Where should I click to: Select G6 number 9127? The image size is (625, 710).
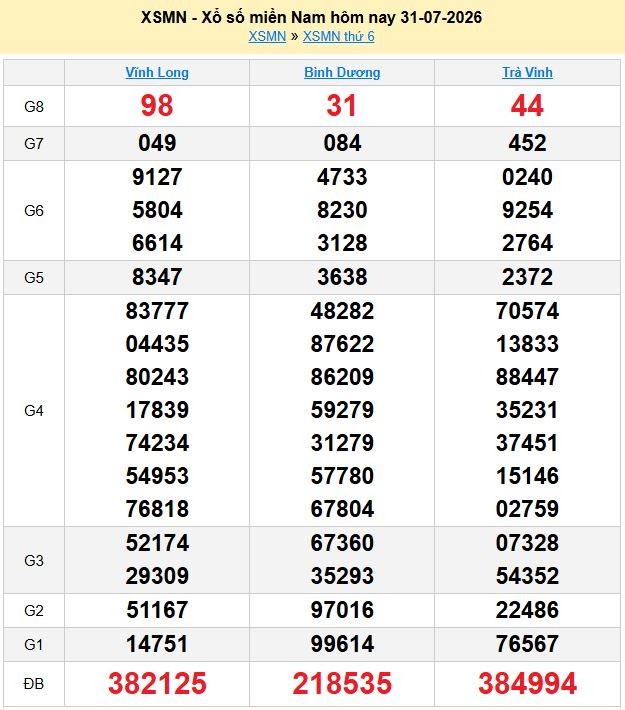157,177
